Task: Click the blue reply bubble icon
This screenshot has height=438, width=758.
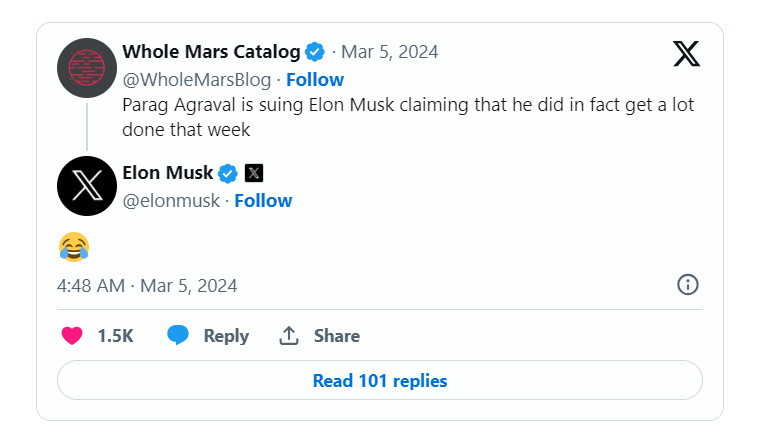Action: [178, 336]
